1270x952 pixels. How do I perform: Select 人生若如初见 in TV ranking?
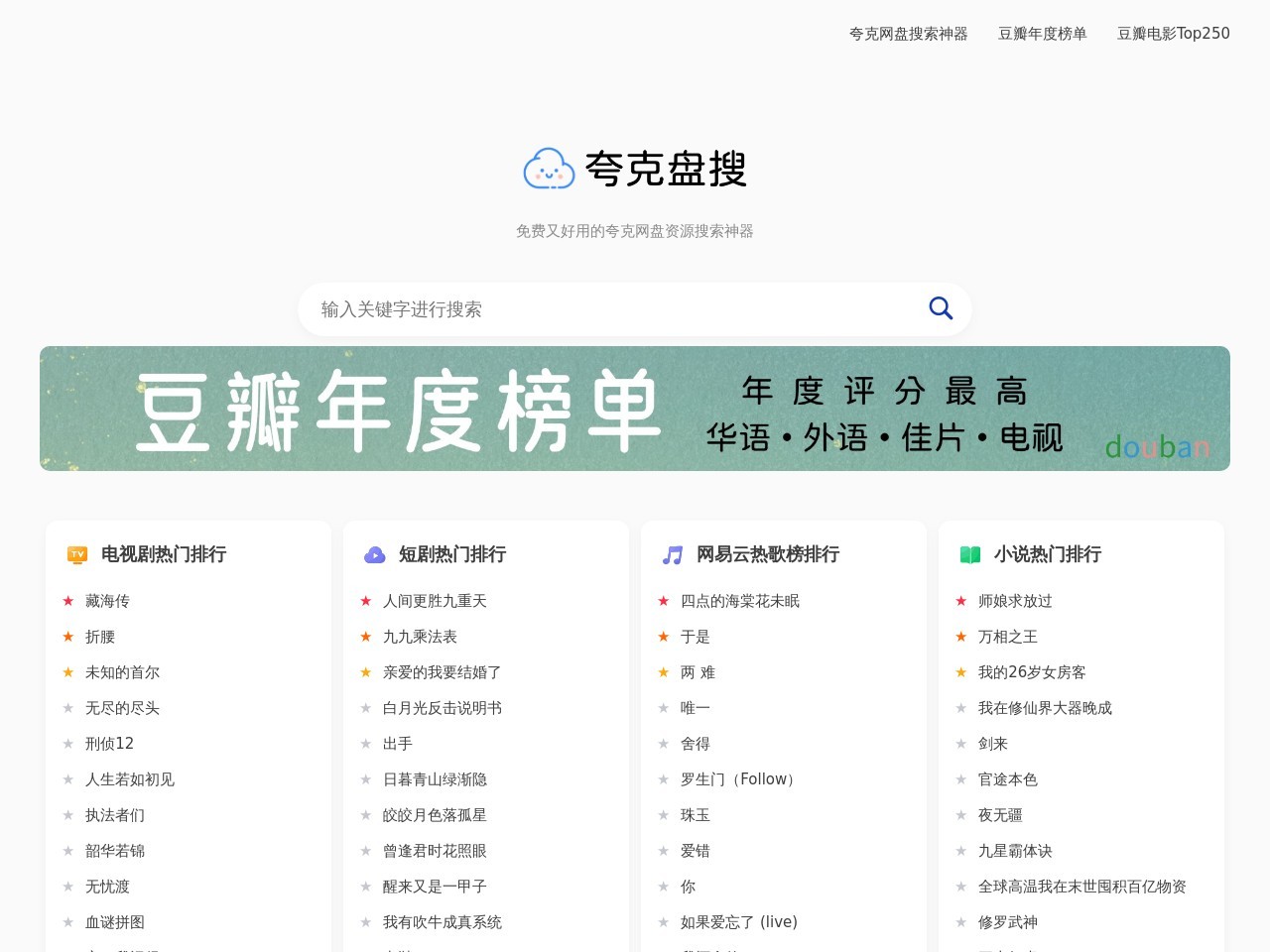130,779
